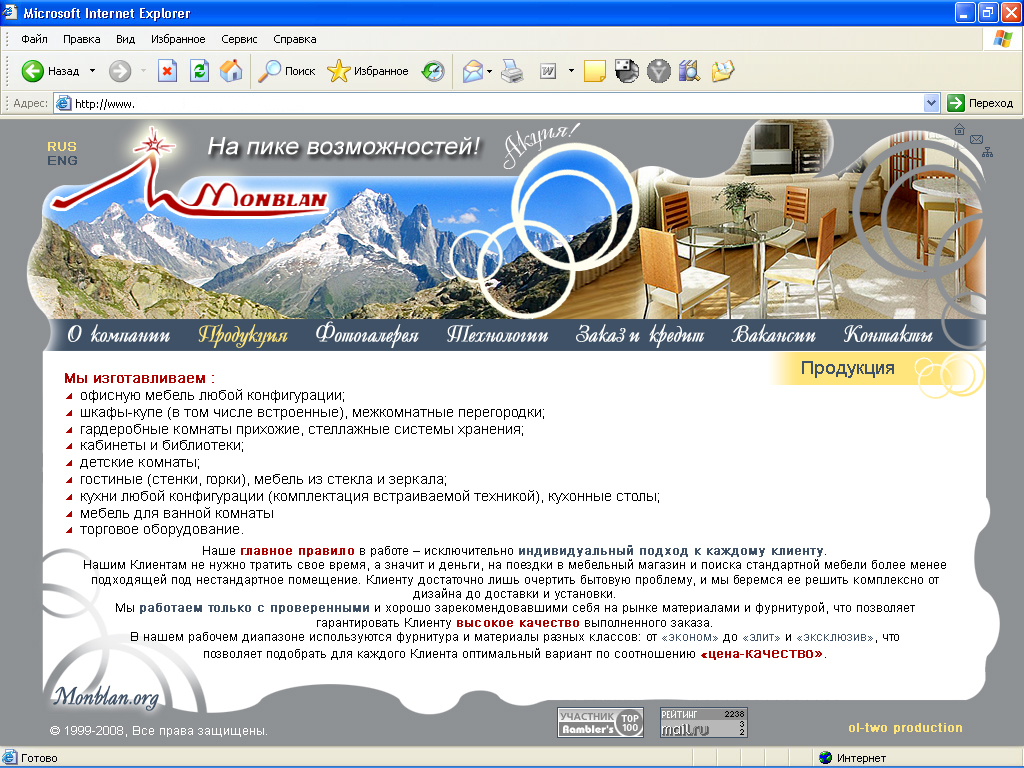Edit the page with the Word icon
The width and height of the screenshot is (1024, 768).
(x=548, y=71)
